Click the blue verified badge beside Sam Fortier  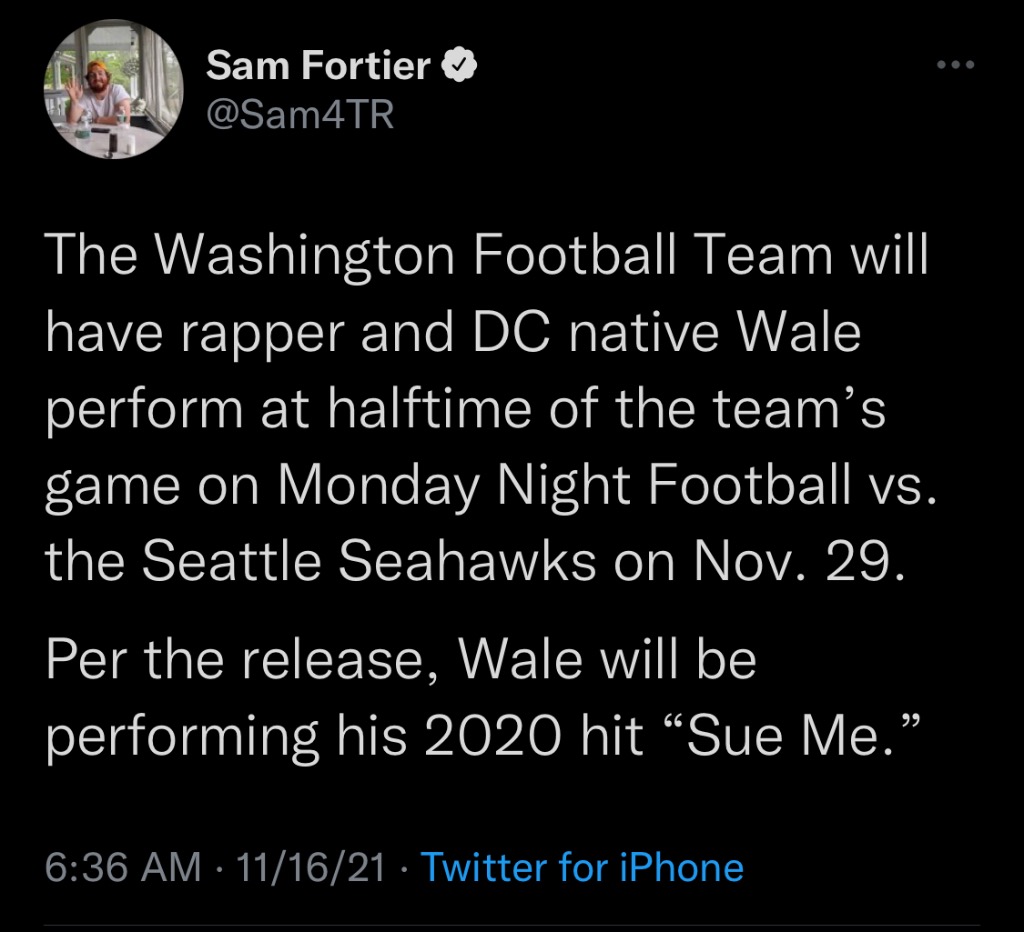460,65
